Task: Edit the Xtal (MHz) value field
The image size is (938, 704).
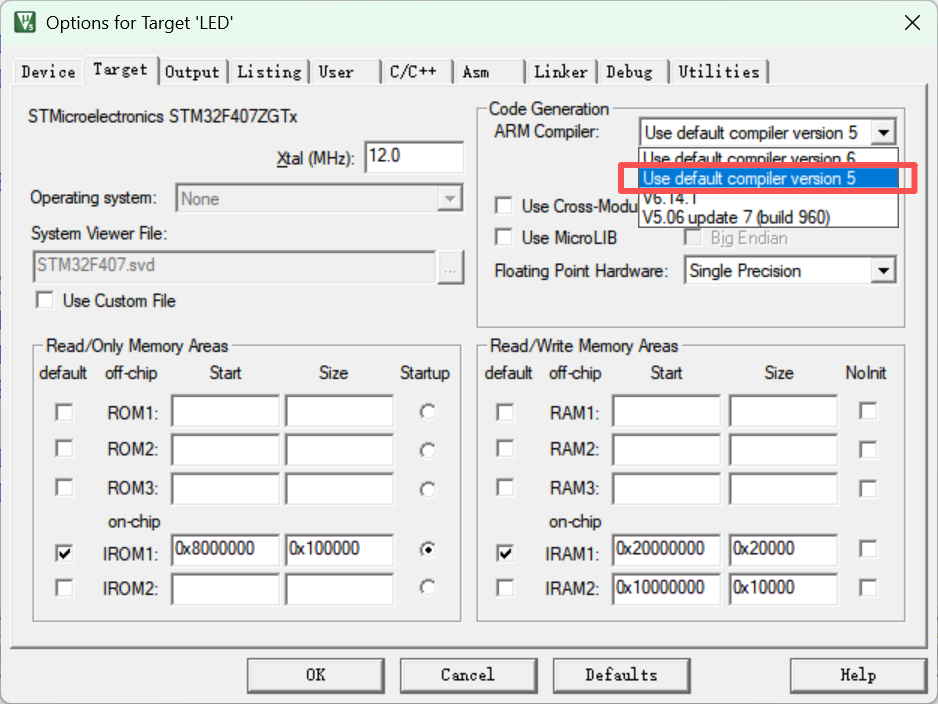Action: (414, 157)
